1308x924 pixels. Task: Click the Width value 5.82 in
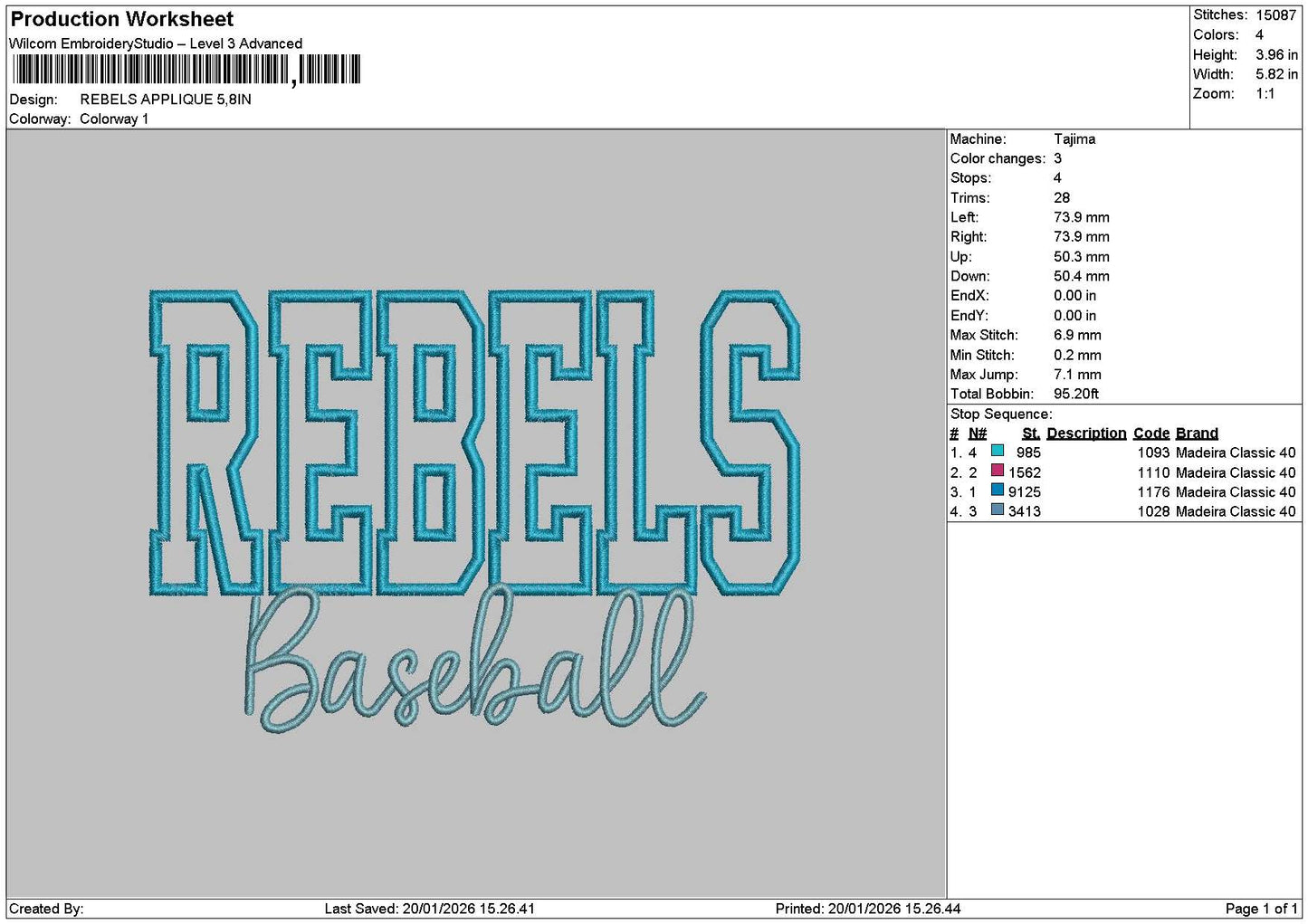[x=1276, y=74]
